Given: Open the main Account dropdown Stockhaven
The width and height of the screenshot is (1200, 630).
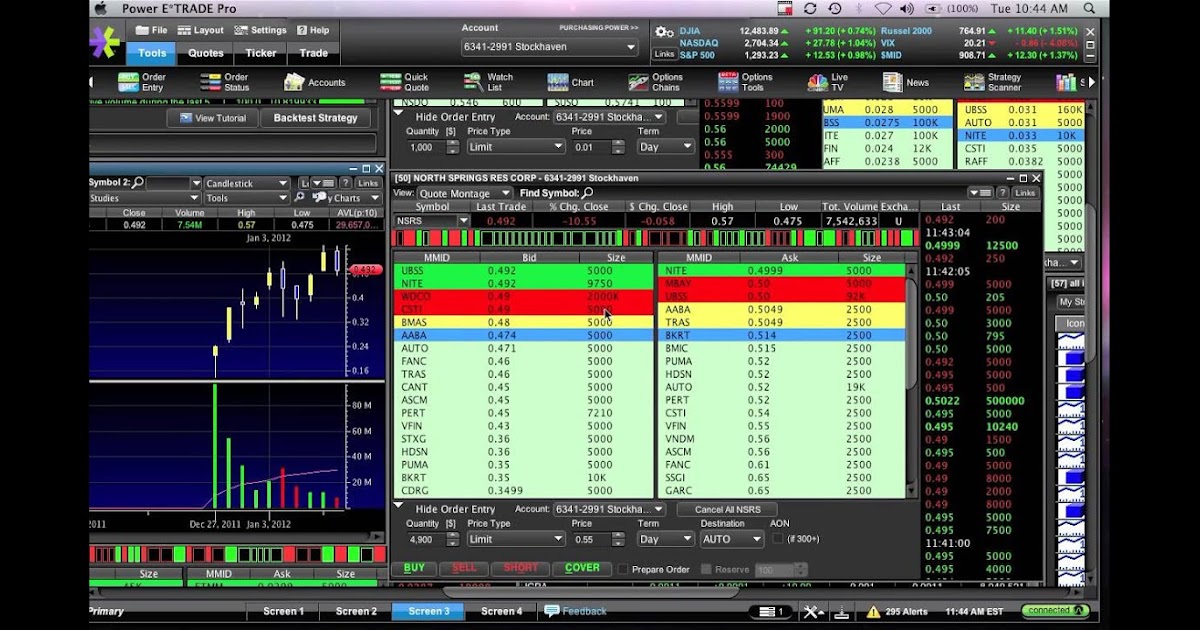Looking at the screenshot, I should pos(550,47).
